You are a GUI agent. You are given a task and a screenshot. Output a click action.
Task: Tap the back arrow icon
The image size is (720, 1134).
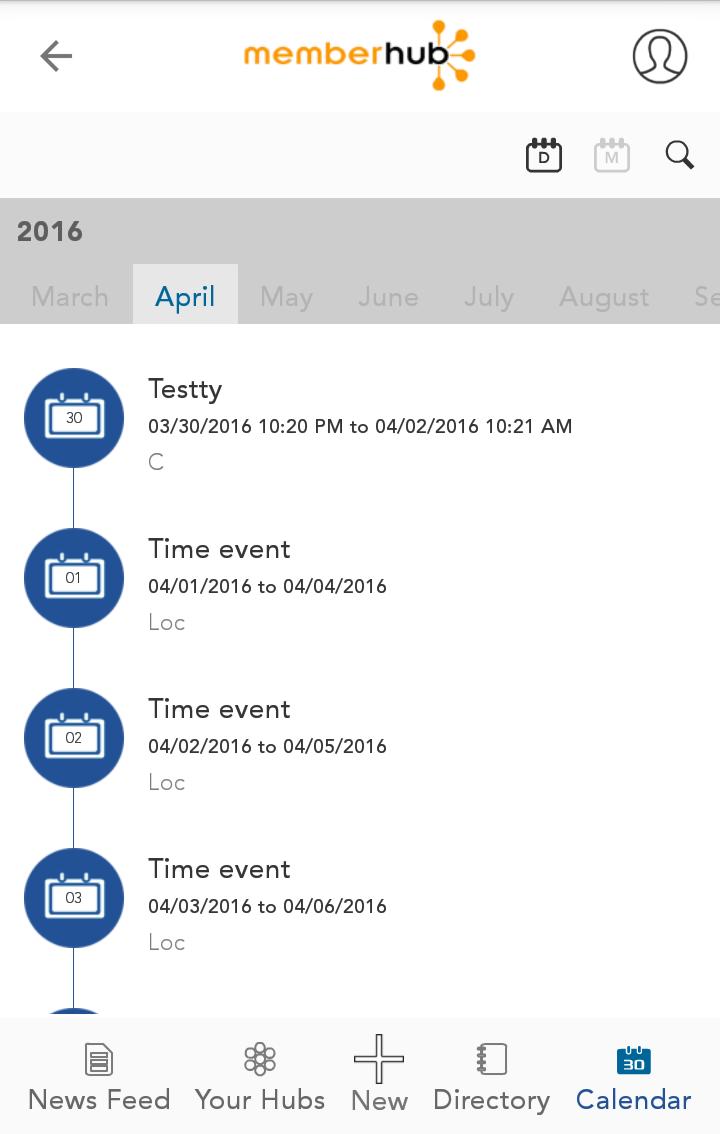tap(56, 56)
